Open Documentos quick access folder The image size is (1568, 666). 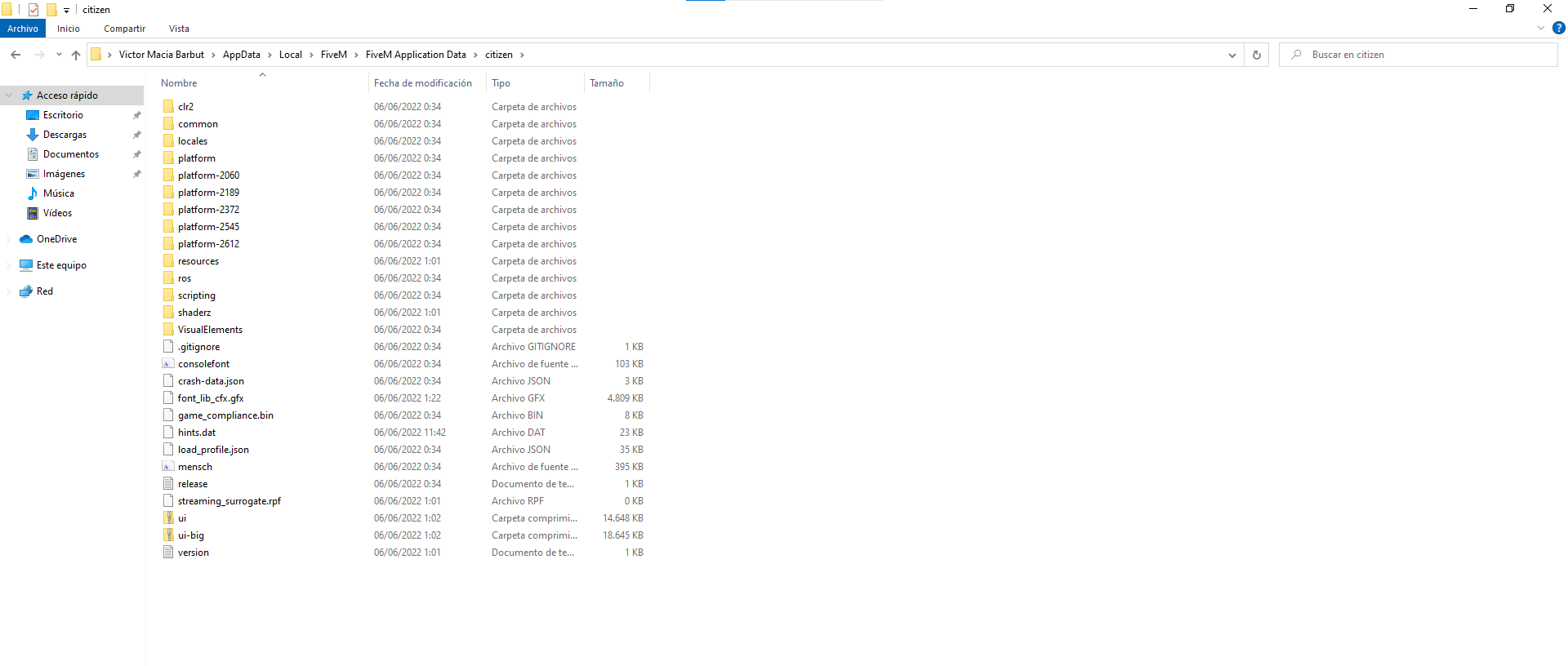pos(71,154)
